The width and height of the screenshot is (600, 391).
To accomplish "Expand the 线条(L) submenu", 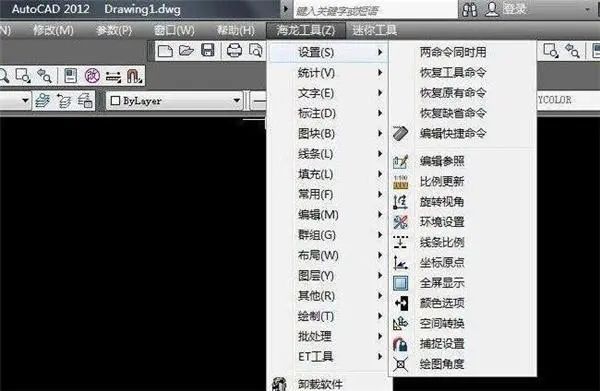I will [x=328, y=153].
